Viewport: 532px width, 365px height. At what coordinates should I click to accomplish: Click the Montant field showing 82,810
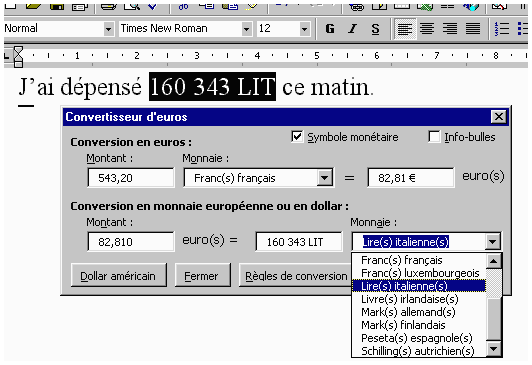point(131,242)
